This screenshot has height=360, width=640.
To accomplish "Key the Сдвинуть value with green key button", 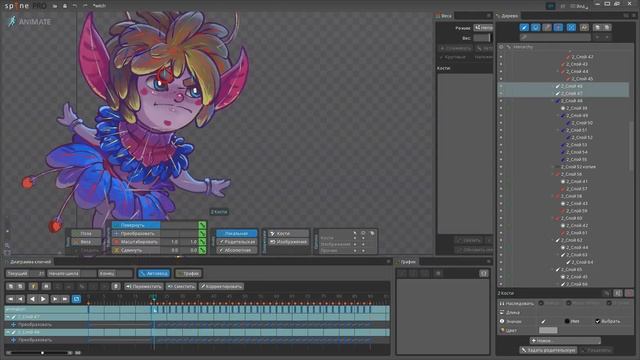I will [202, 250].
